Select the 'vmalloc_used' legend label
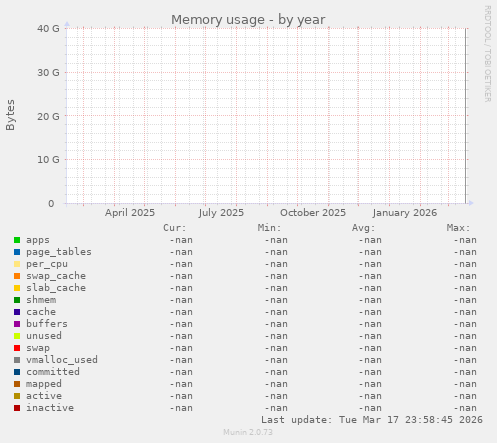 pos(62,360)
